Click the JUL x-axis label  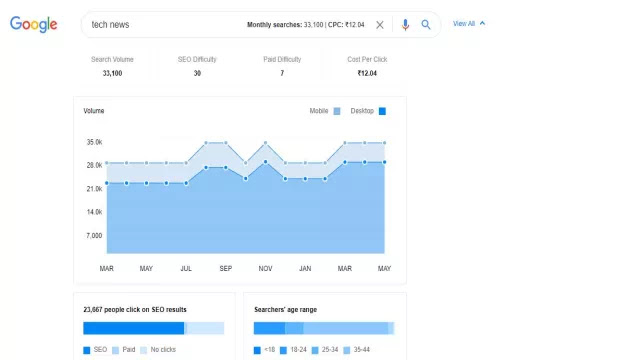point(186,269)
